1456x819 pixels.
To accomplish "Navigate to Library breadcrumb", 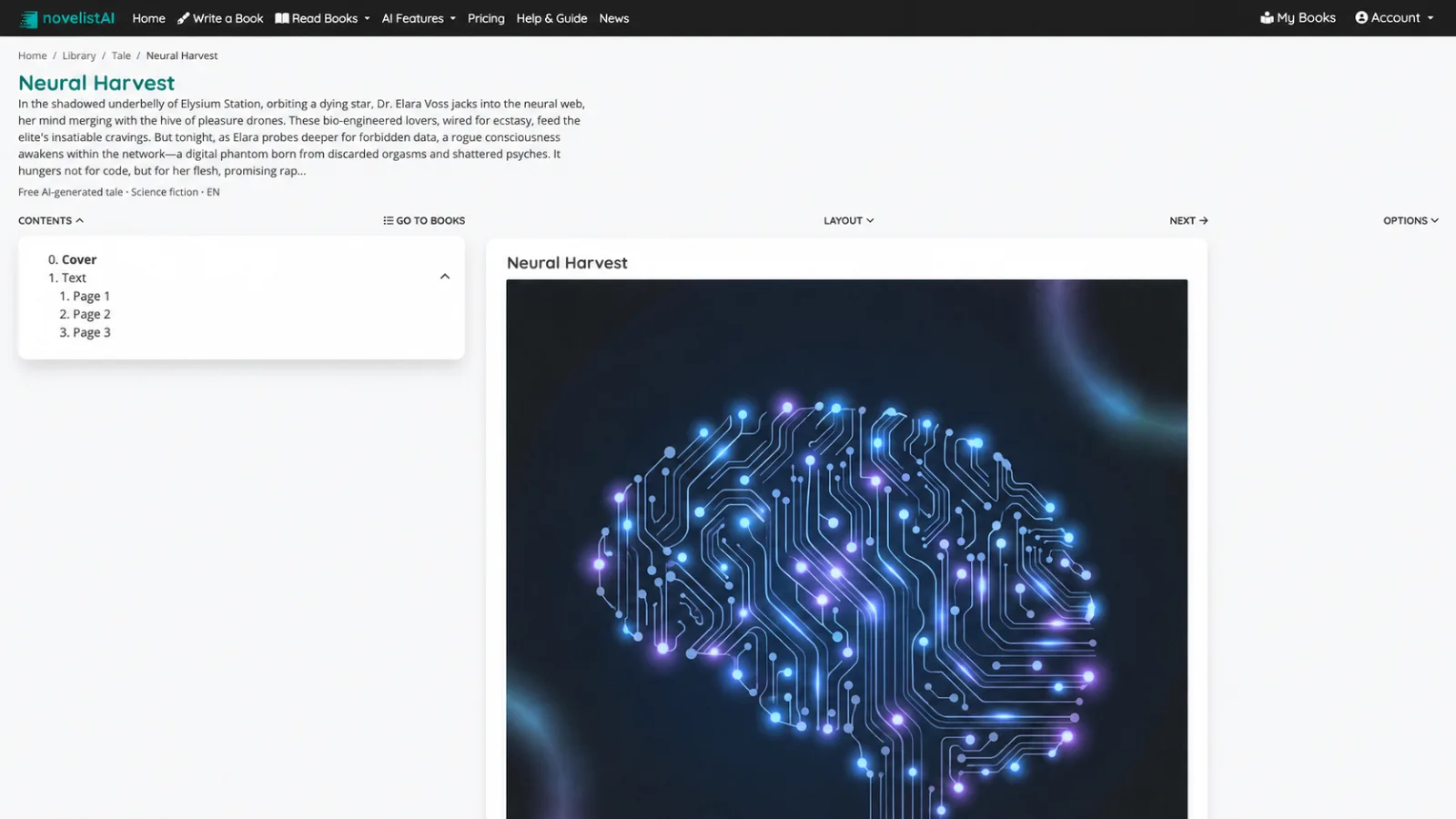I will (79, 56).
